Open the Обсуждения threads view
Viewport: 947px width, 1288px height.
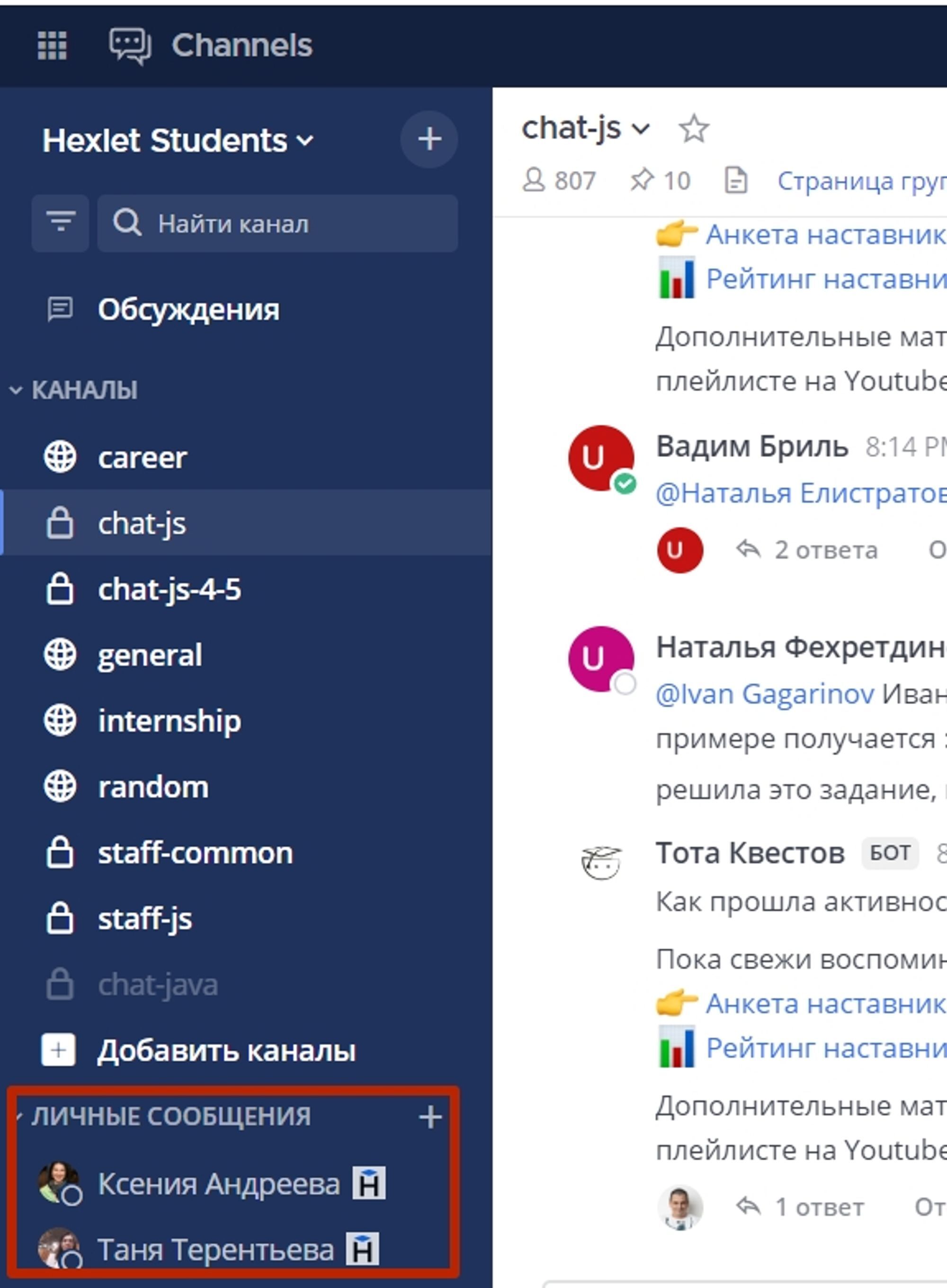click(246, 310)
